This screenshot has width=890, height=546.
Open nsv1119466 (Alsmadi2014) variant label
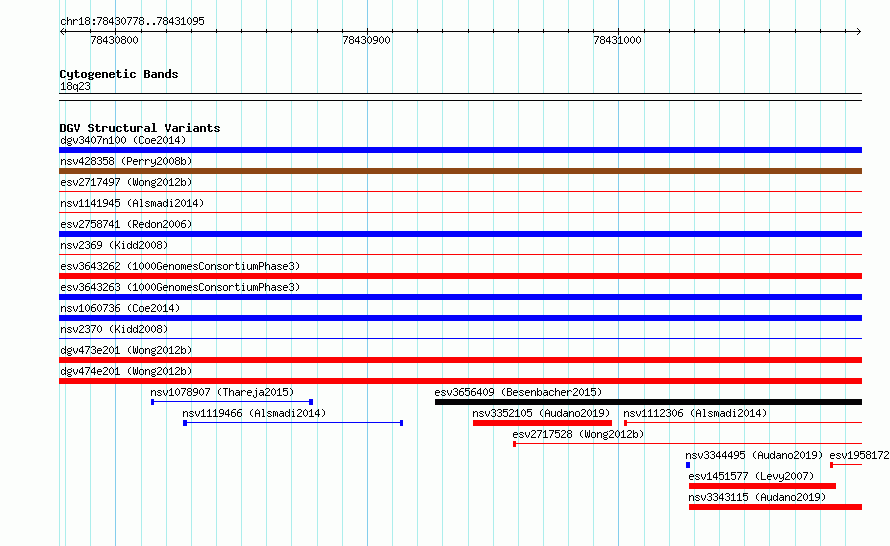(x=254, y=413)
